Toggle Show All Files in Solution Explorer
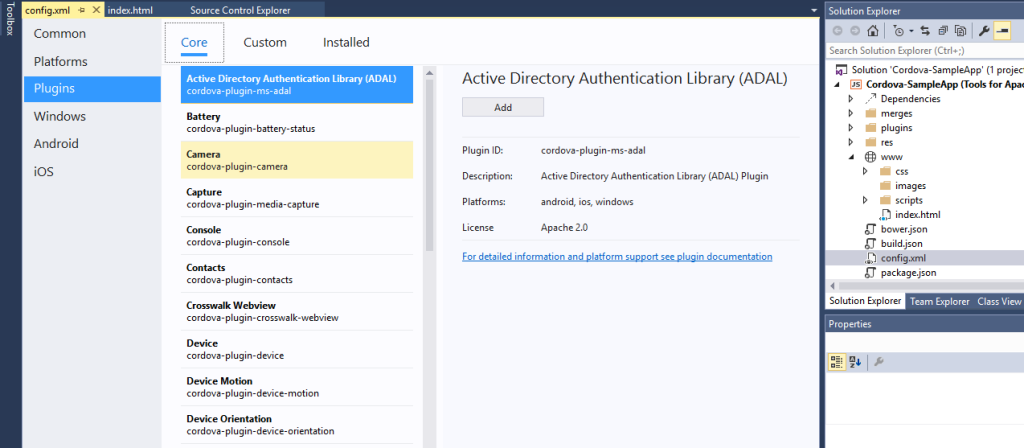This screenshot has width=1024, height=448. (x=960, y=30)
